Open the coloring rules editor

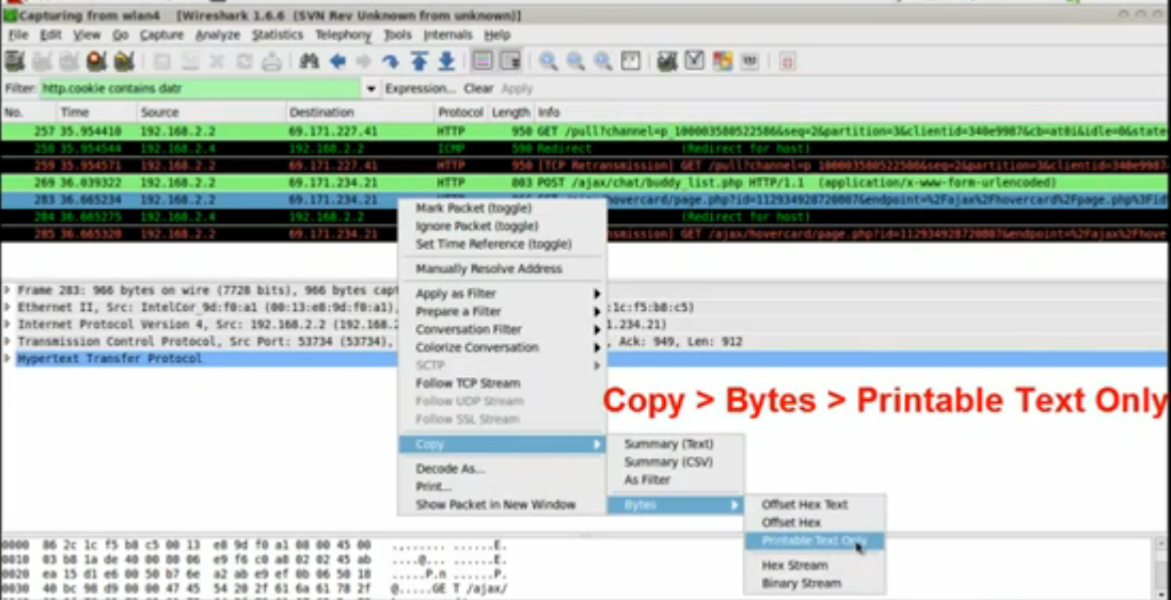point(722,61)
